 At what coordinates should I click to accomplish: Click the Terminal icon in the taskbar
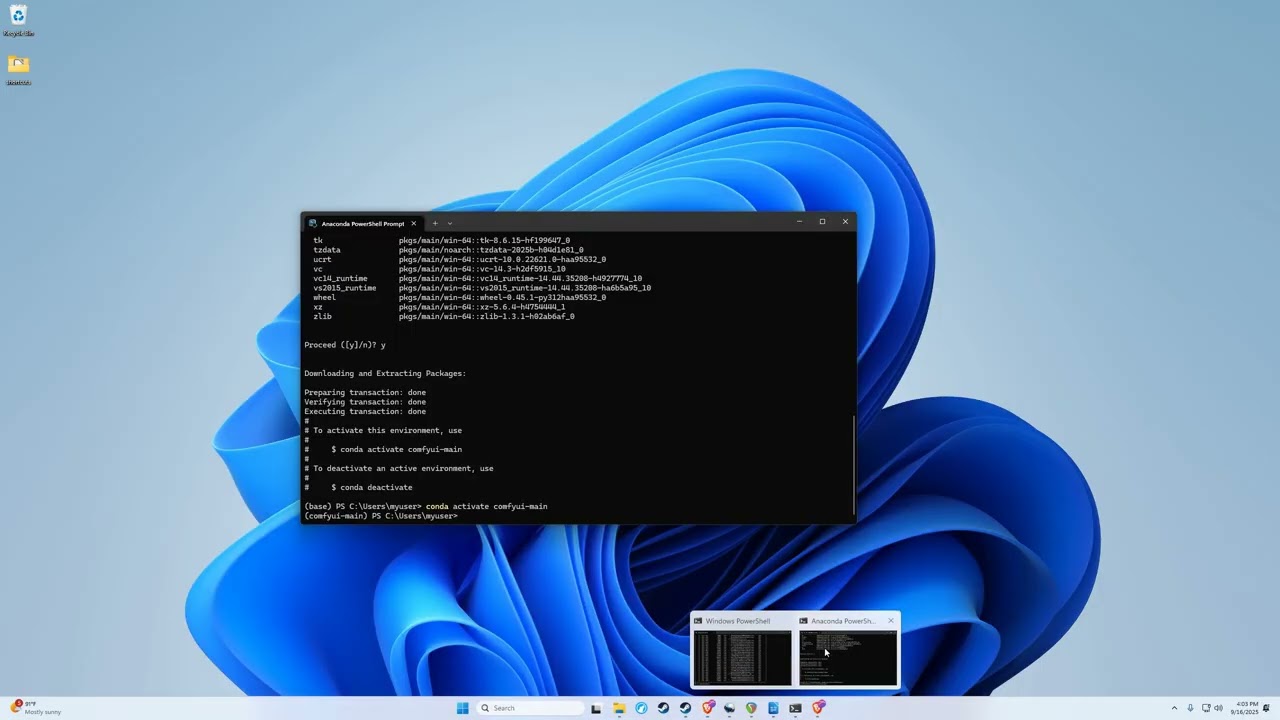pos(795,708)
